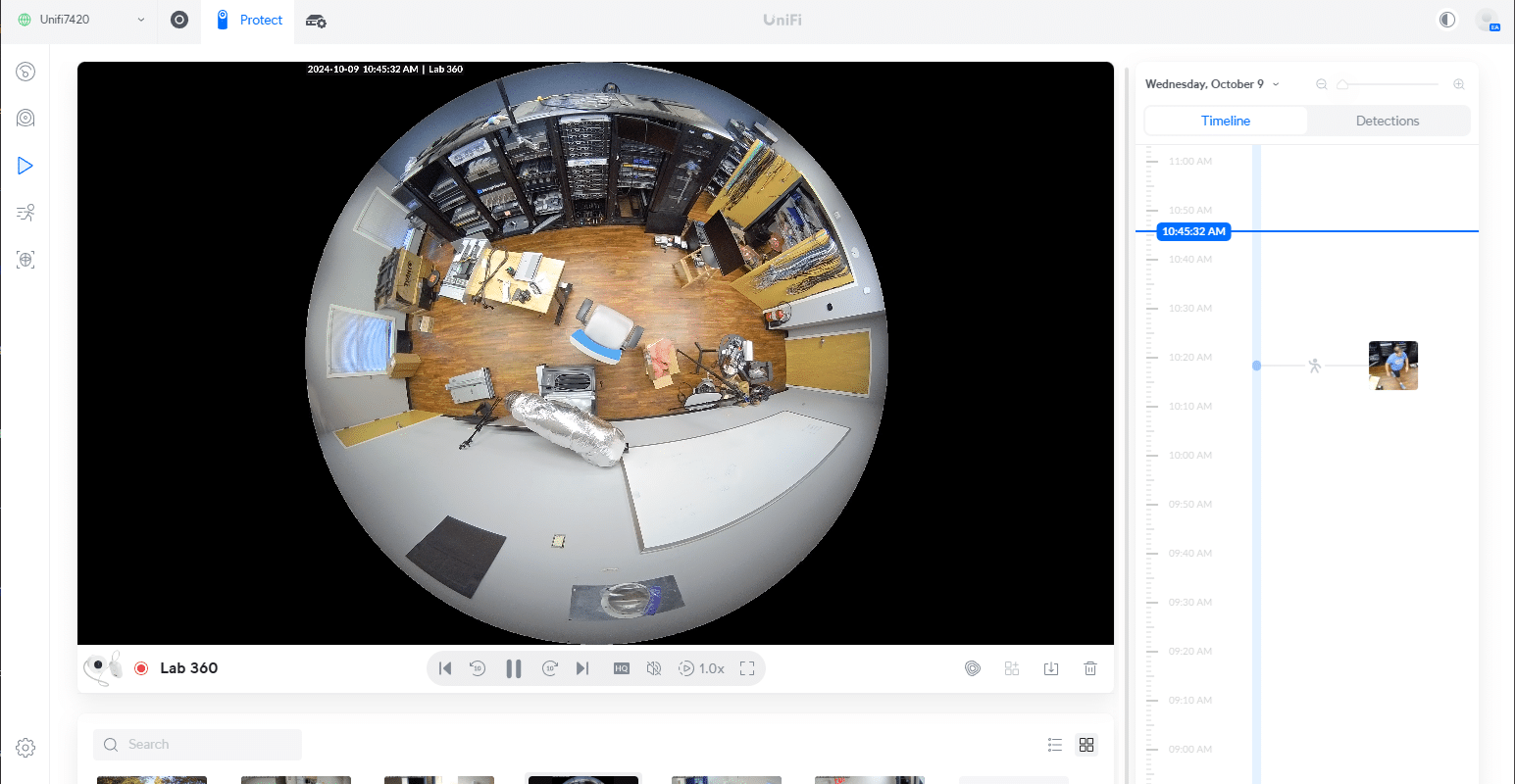Zoom out the timeline
Image resolution: width=1515 pixels, height=784 pixels.
coord(1322,84)
